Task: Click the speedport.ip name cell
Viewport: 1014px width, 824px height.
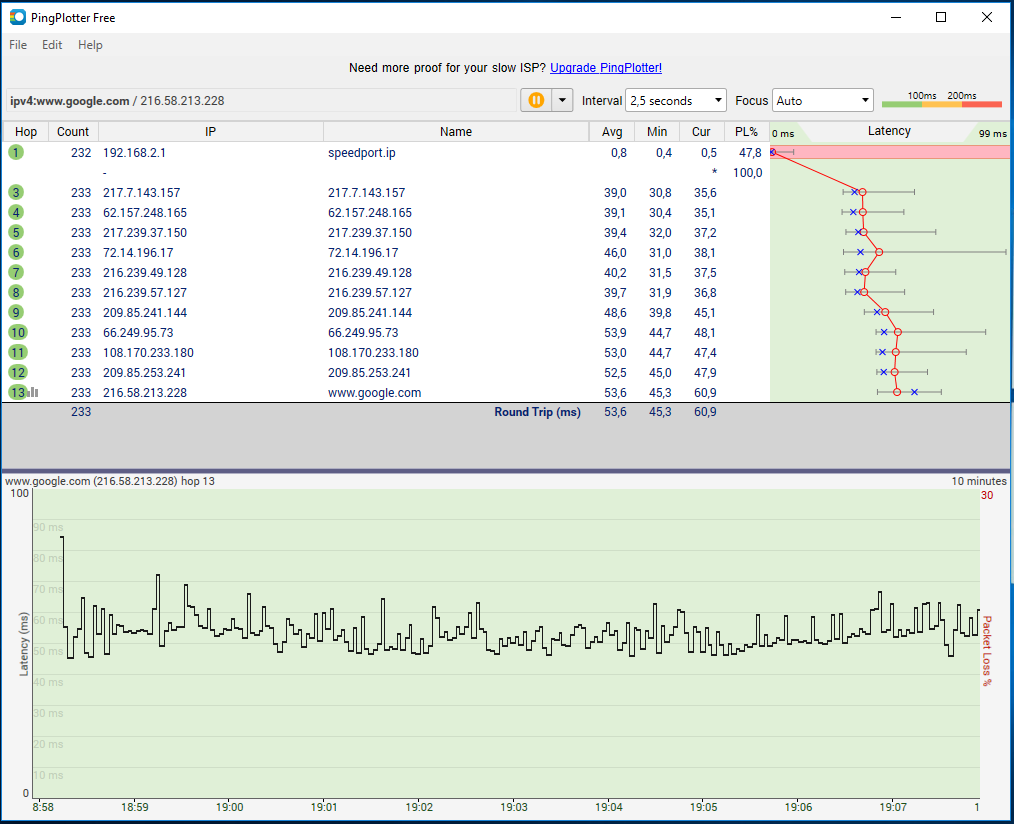Action: point(361,153)
